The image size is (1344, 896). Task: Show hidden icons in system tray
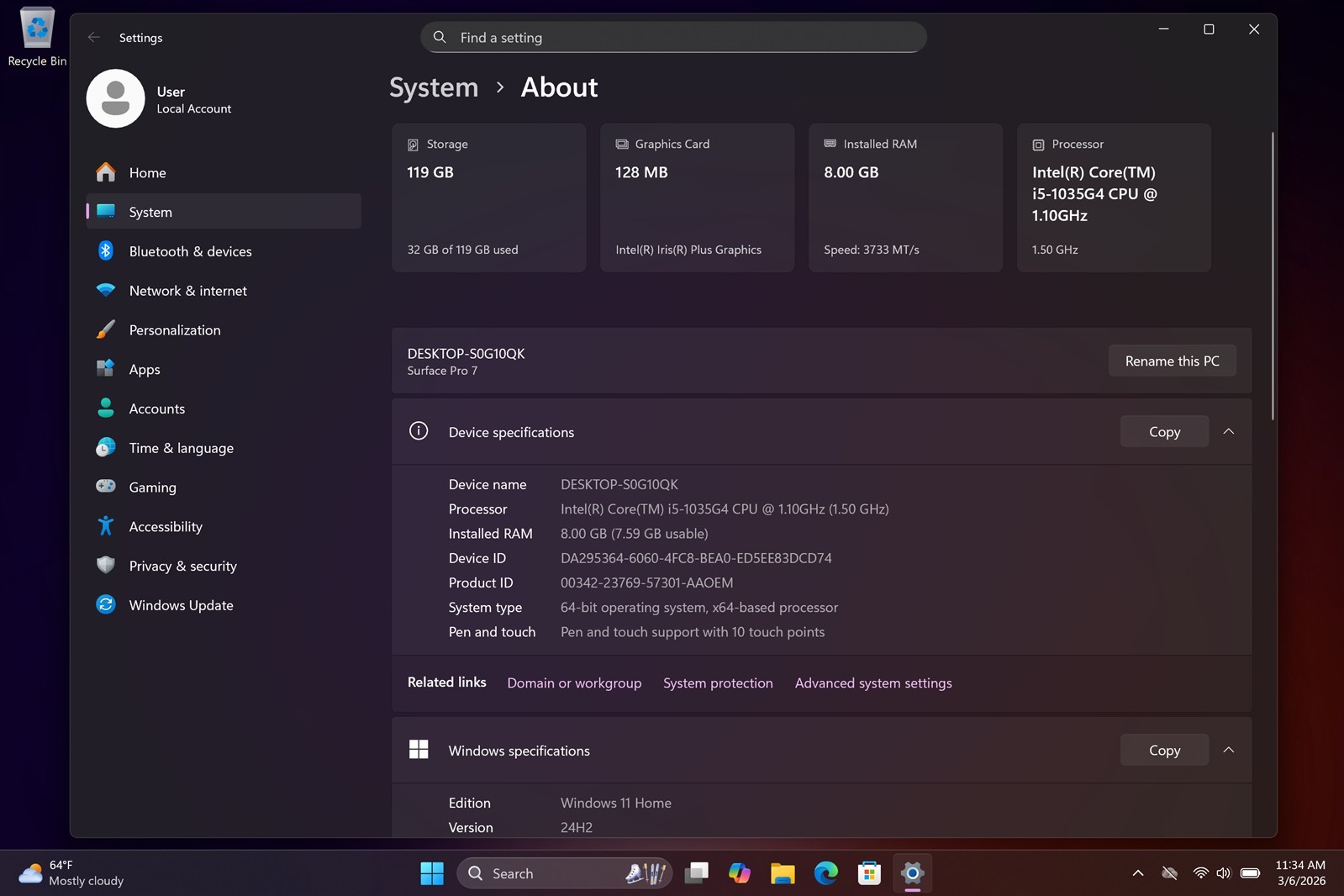click(x=1137, y=873)
